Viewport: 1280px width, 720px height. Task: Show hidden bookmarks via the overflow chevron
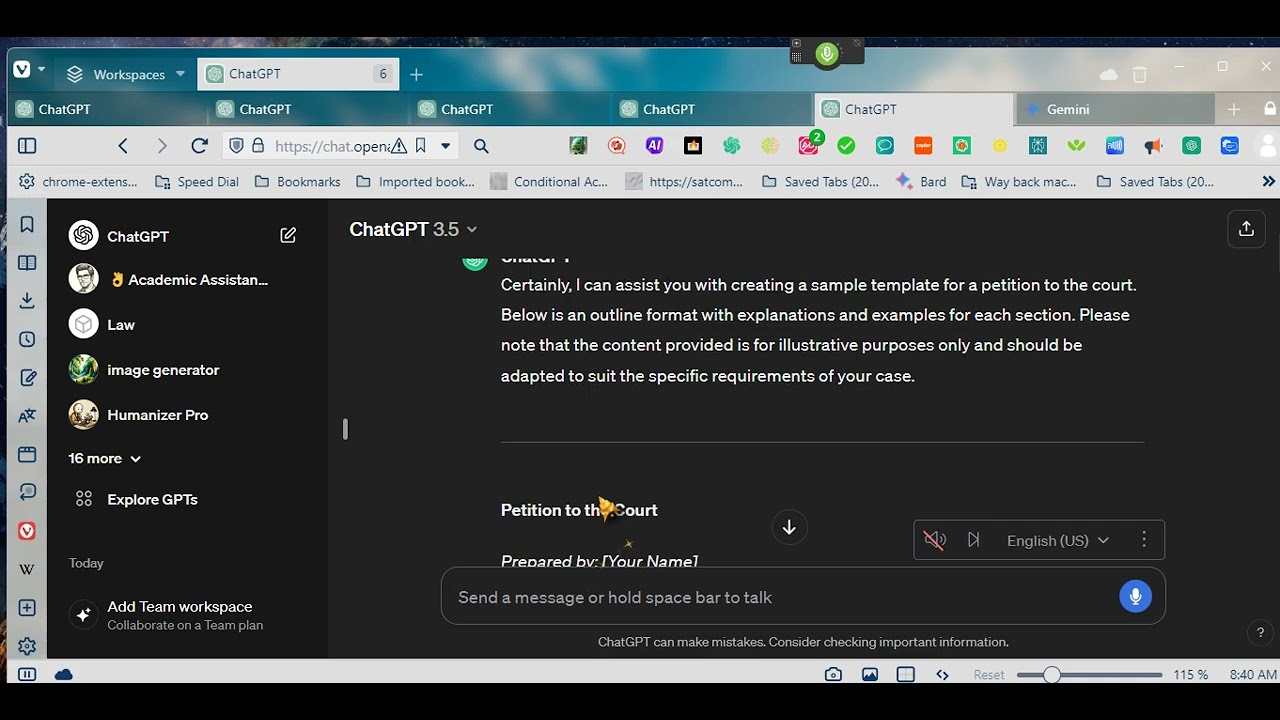1268,182
